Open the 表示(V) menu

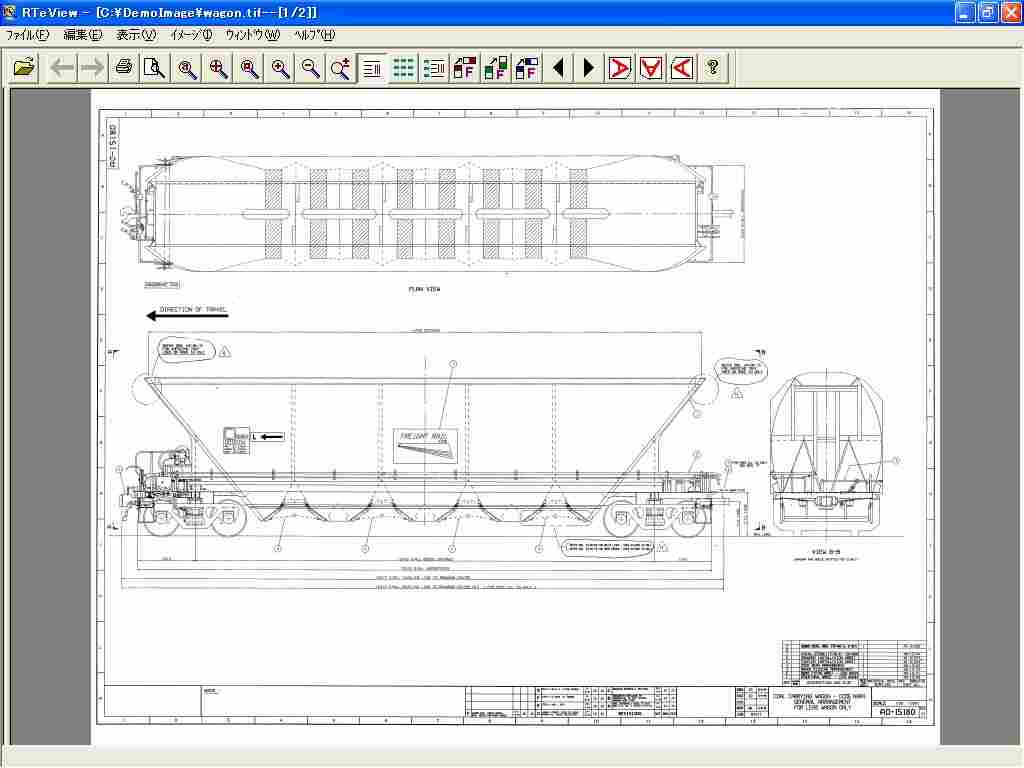(136, 35)
